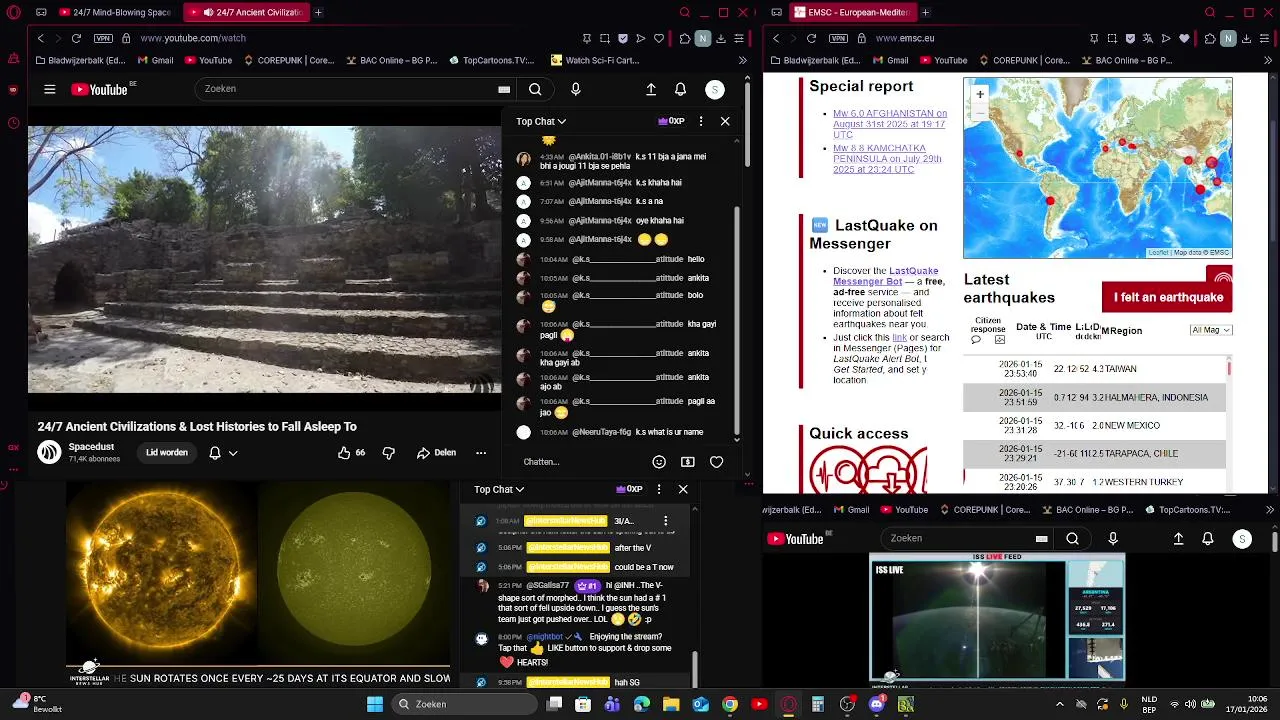Image resolution: width=1280 pixels, height=720 pixels.
Task: Open notifications bell in top YouTube header
Action: point(680,89)
